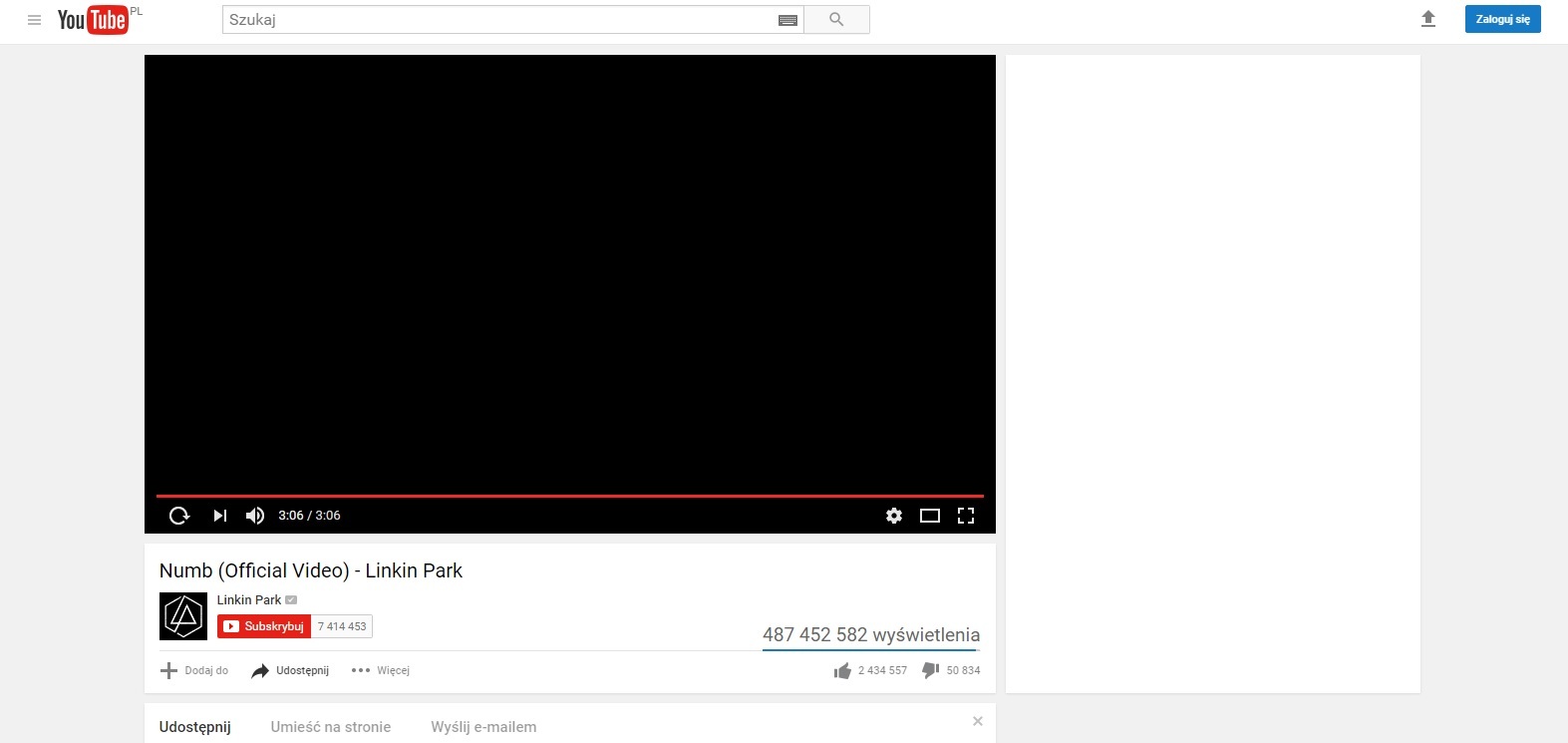Viewport: 1568px width, 743px height.
Task: Skip to next video
Action: point(220,516)
